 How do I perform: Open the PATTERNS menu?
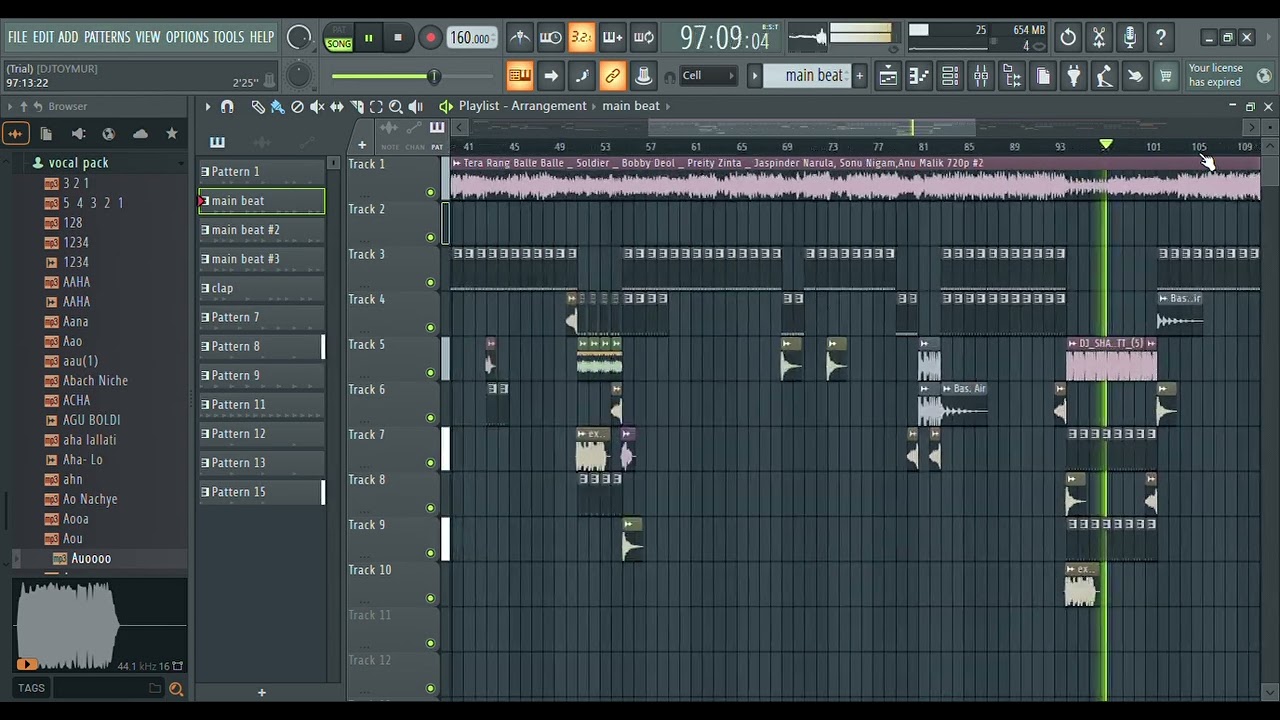click(107, 37)
